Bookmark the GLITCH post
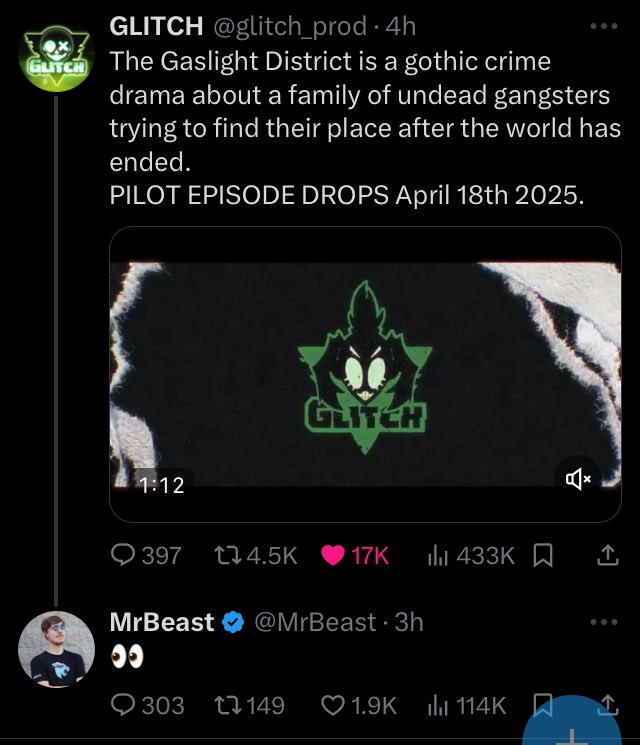640x745 pixels. coord(545,556)
